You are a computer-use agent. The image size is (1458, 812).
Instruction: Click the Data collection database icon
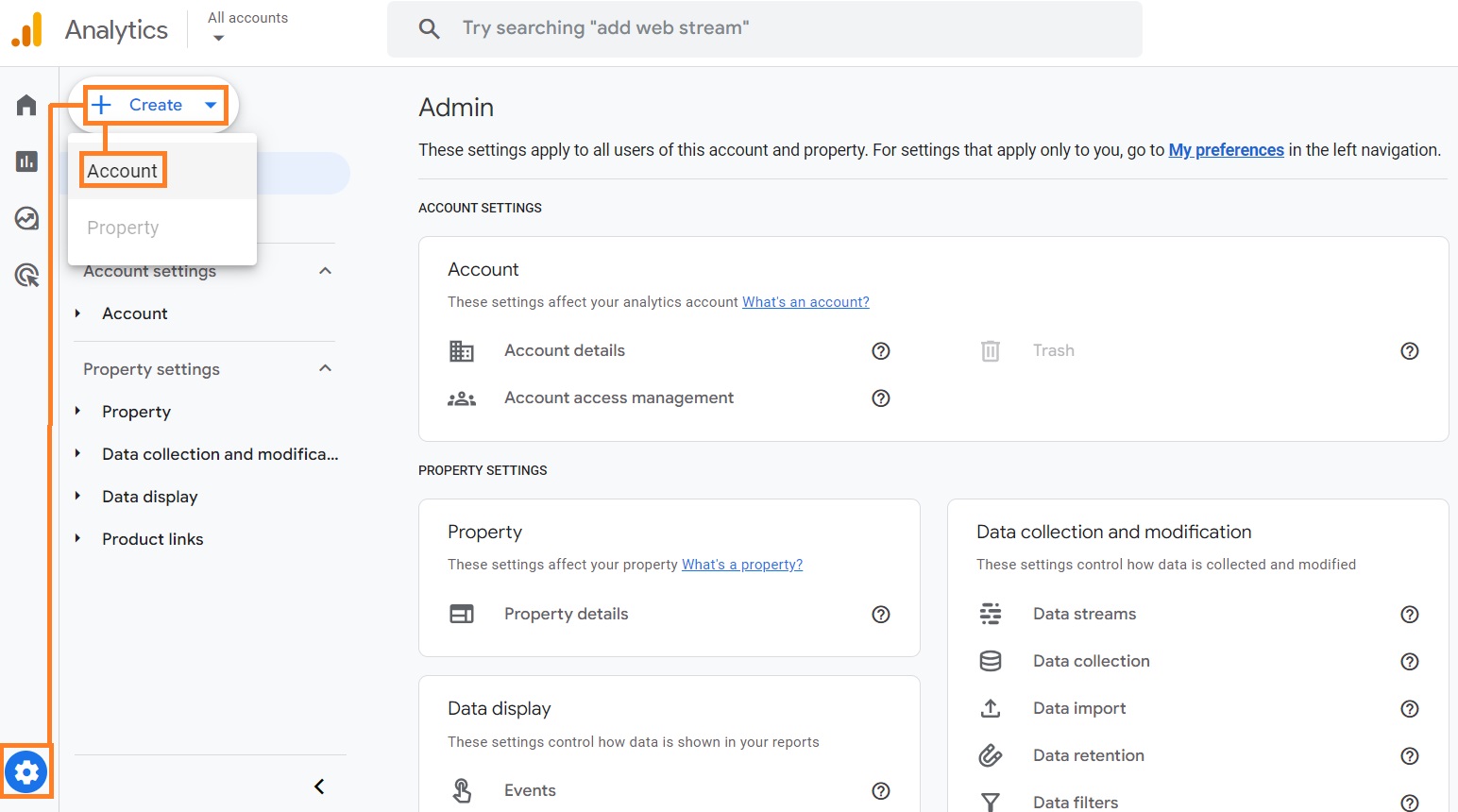pos(991,661)
